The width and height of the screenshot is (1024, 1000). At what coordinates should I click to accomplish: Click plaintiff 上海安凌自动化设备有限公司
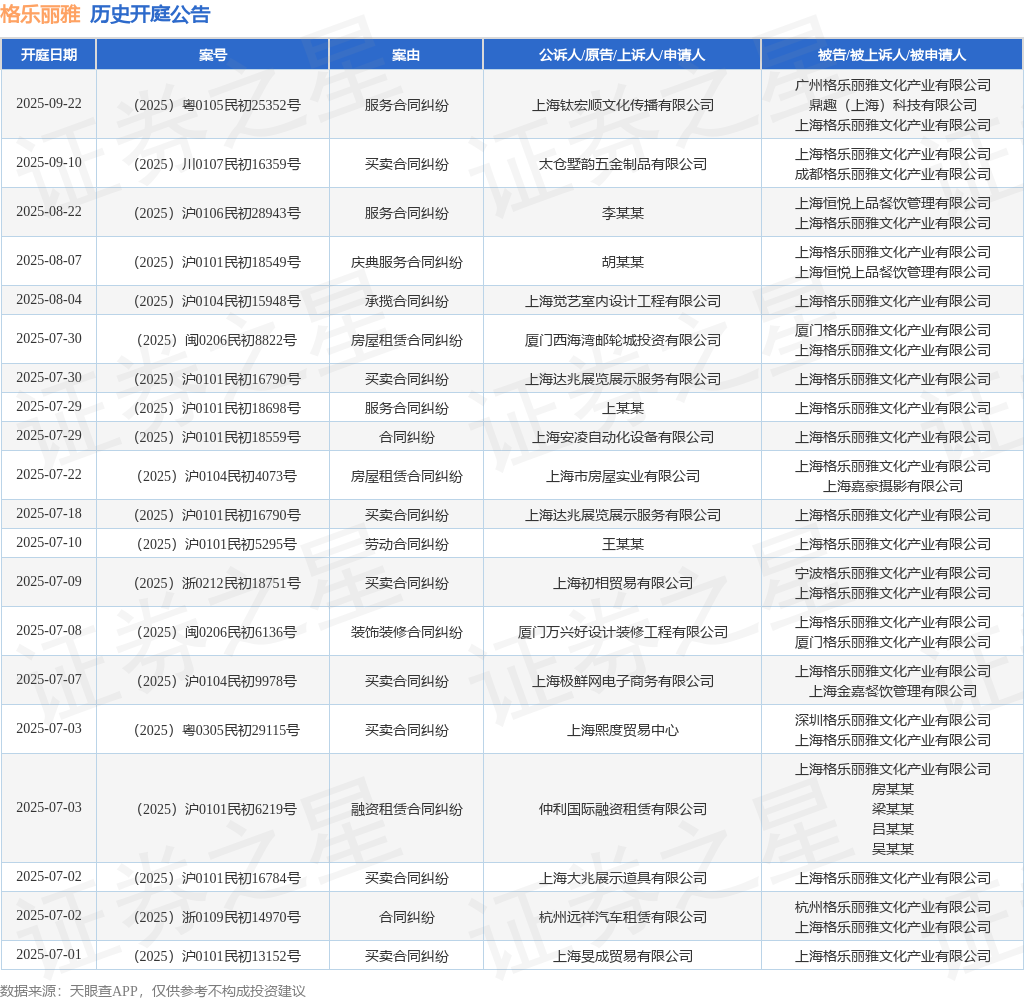click(622, 437)
